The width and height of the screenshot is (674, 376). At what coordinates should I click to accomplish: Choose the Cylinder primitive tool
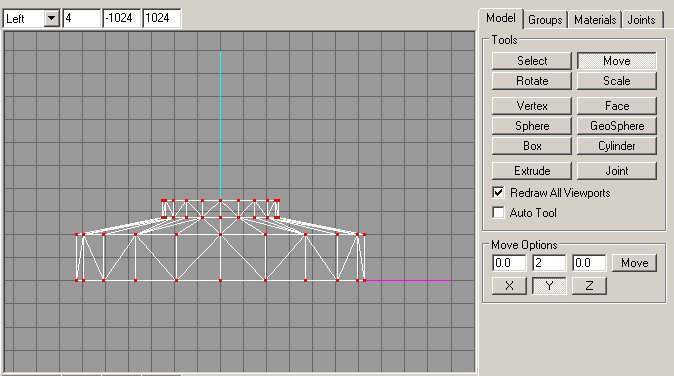pos(616,146)
